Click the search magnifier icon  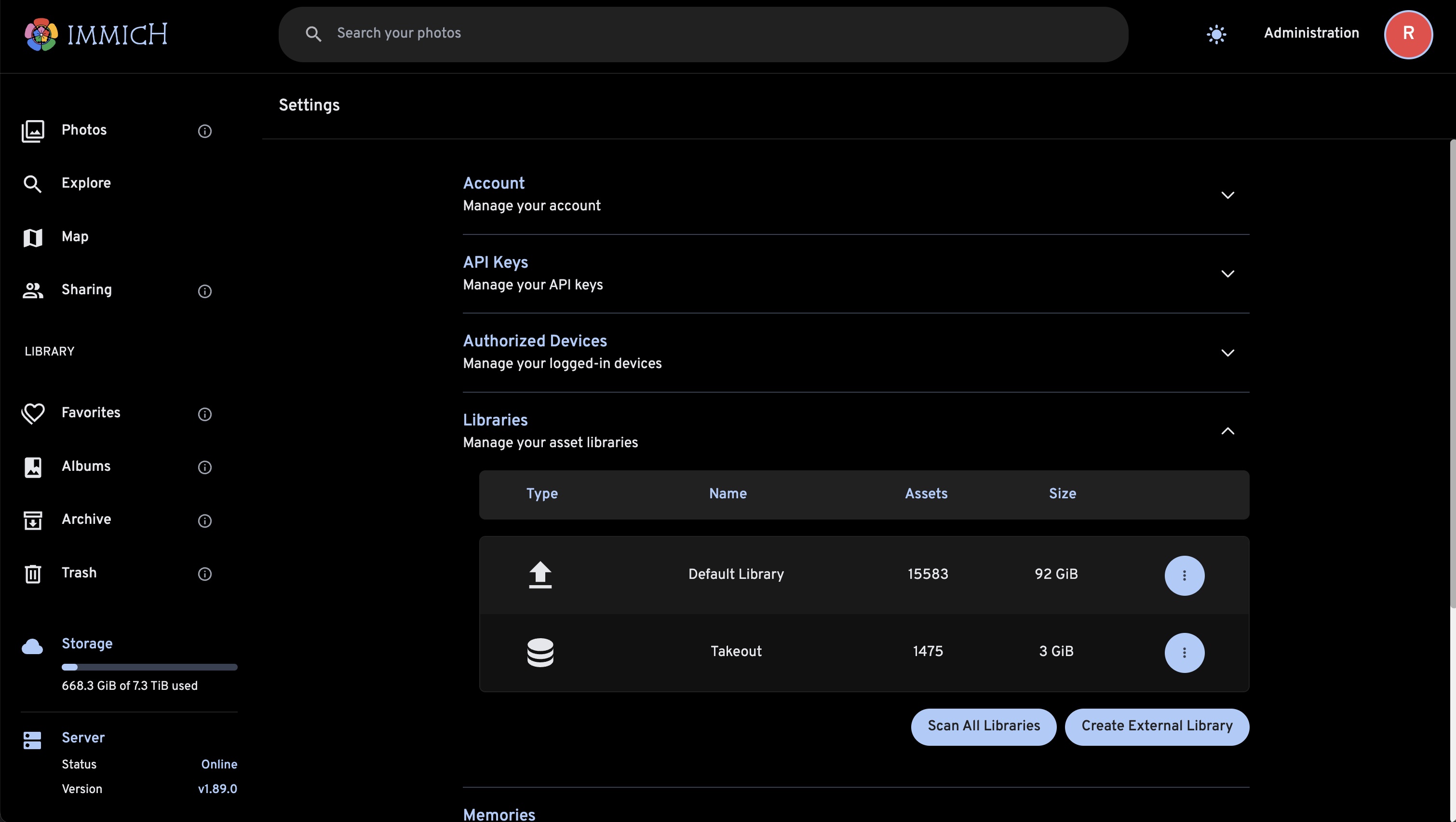[x=313, y=34]
